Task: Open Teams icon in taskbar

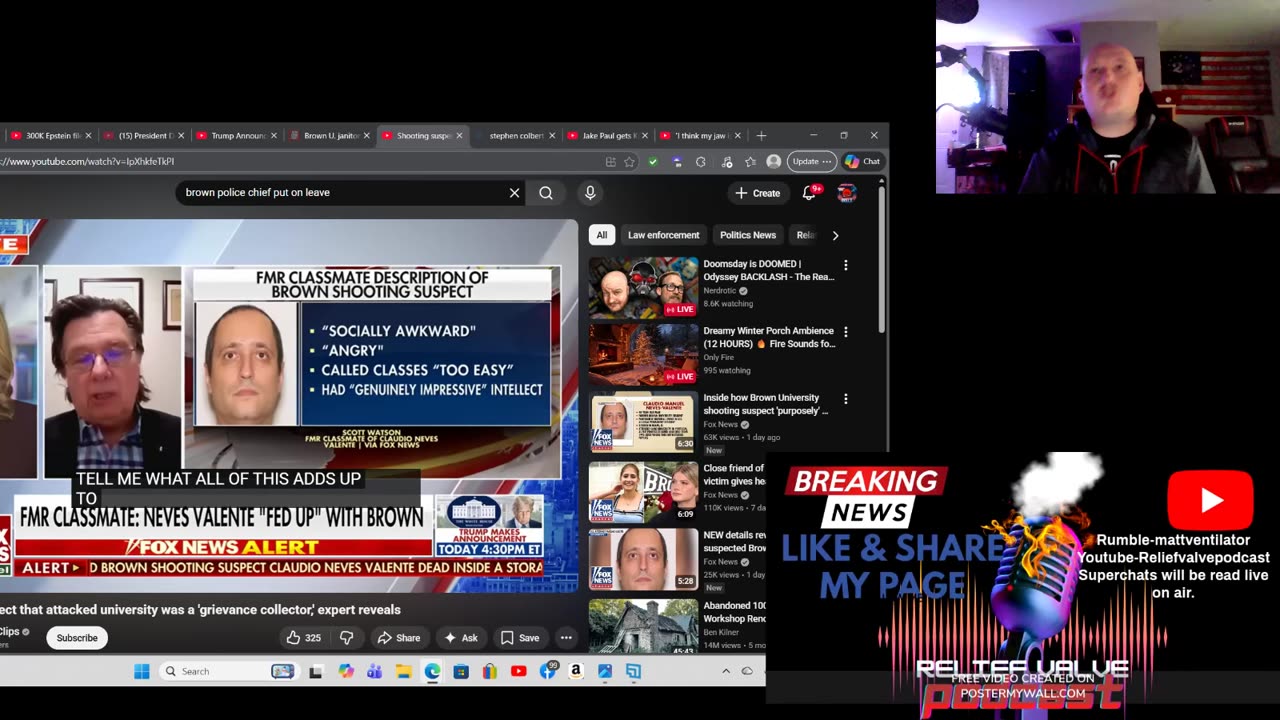Action: click(x=374, y=671)
